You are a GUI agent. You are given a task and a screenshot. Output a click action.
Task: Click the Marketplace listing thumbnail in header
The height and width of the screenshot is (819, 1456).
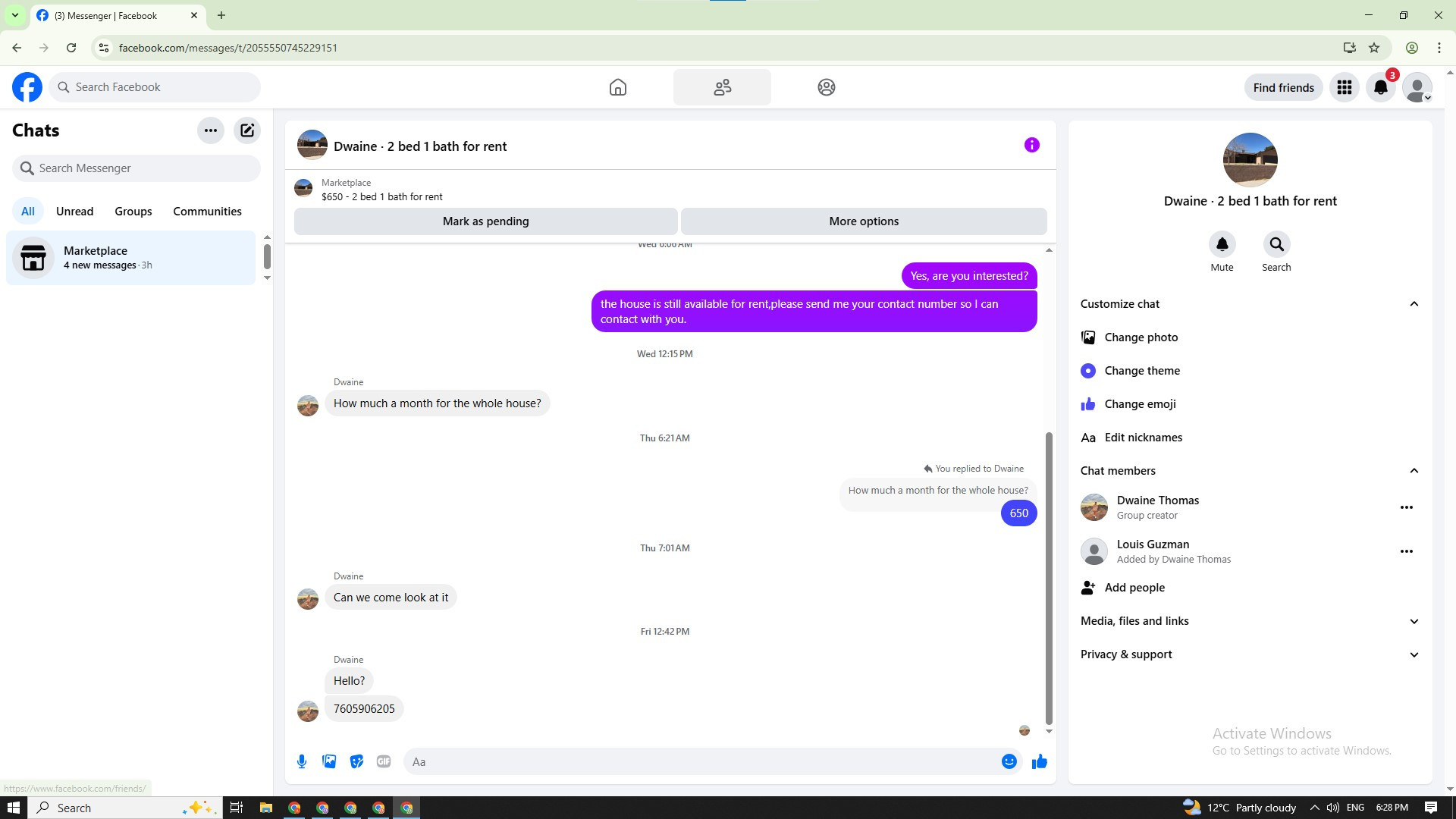coord(303,188)
